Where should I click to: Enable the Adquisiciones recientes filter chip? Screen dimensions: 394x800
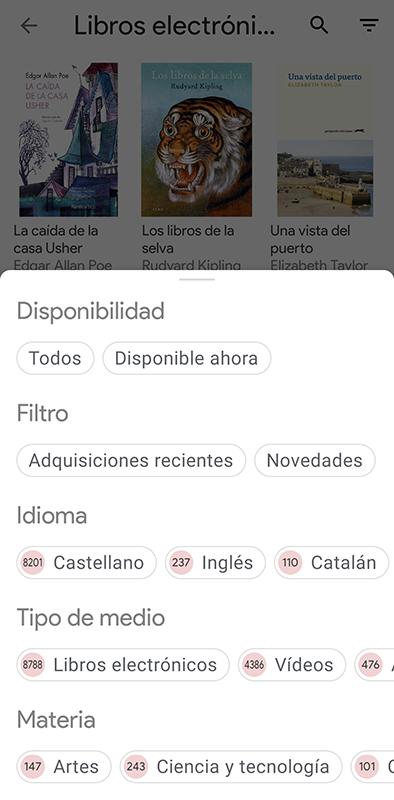(x=131, y=460)
